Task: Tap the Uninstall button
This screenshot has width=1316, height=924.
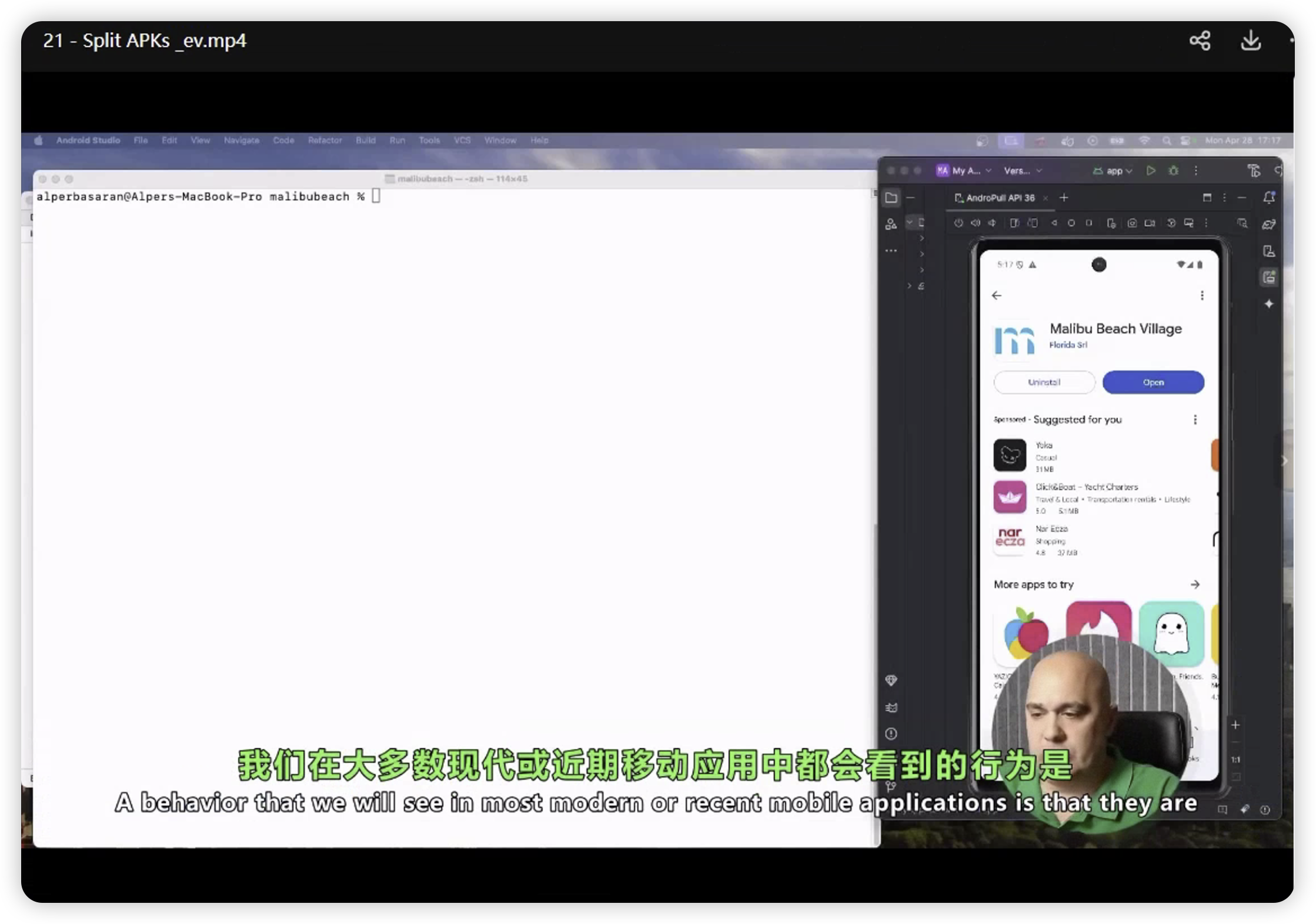Action: tap(1044, 382)
